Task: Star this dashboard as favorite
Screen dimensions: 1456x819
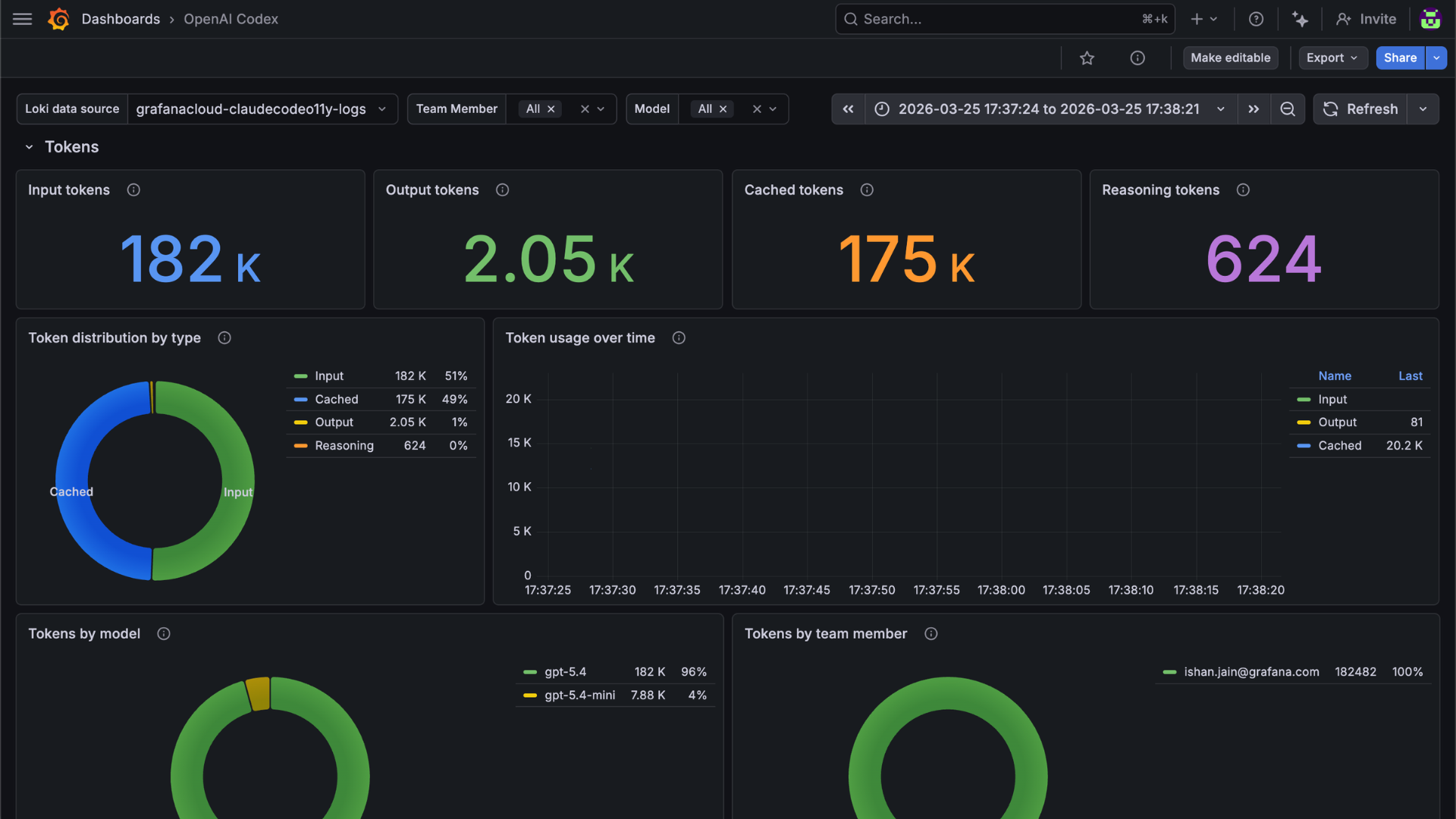Action: [x=1087, y=58]
